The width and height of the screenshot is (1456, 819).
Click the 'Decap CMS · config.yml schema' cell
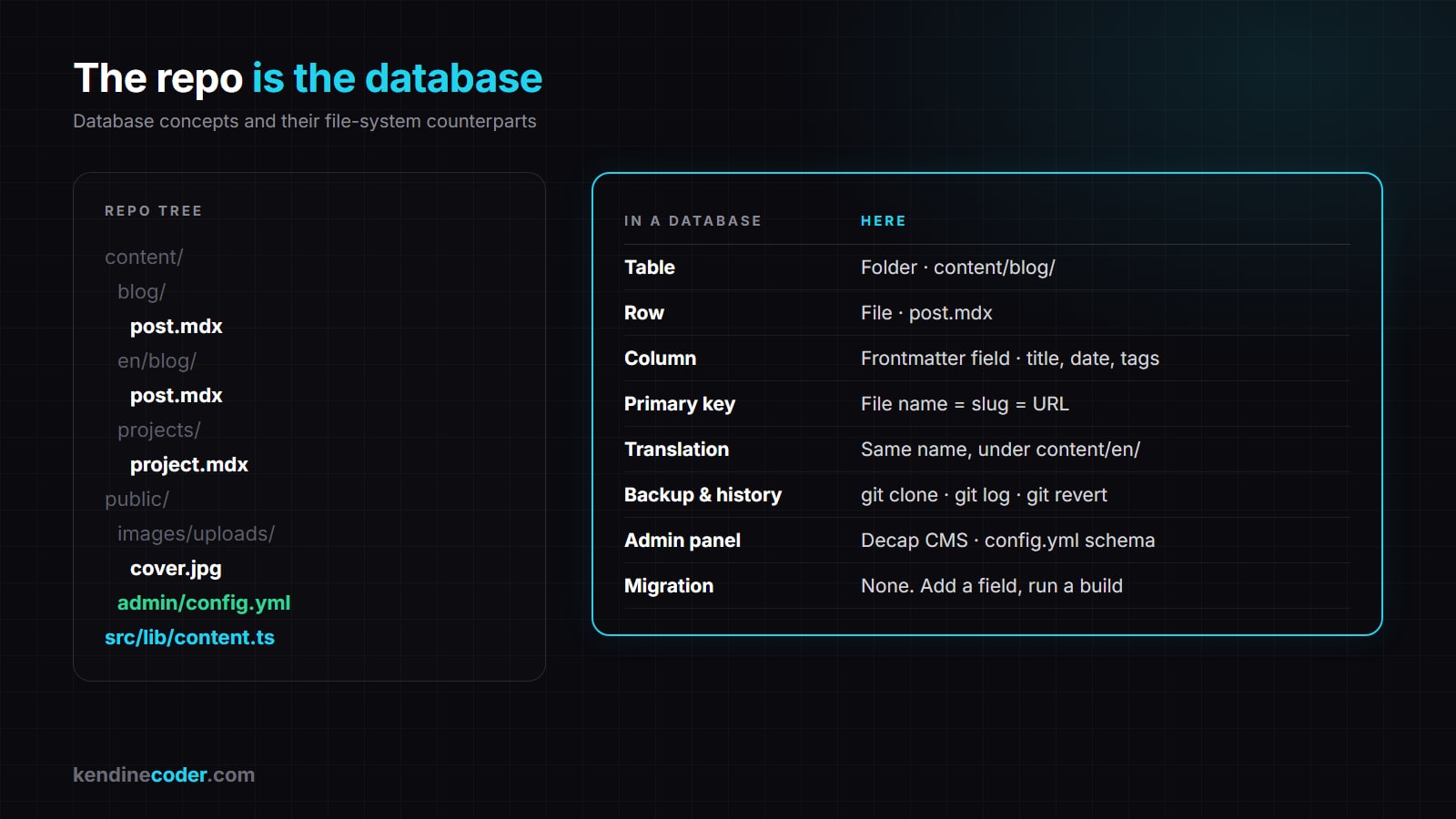click(1007, 541)
